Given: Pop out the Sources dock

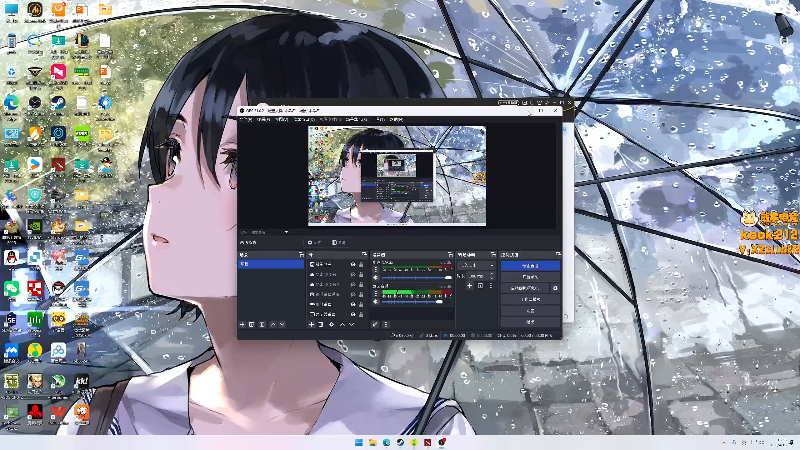Looking at the screenshot, I should pyautogui.click(x=364, y=254).
